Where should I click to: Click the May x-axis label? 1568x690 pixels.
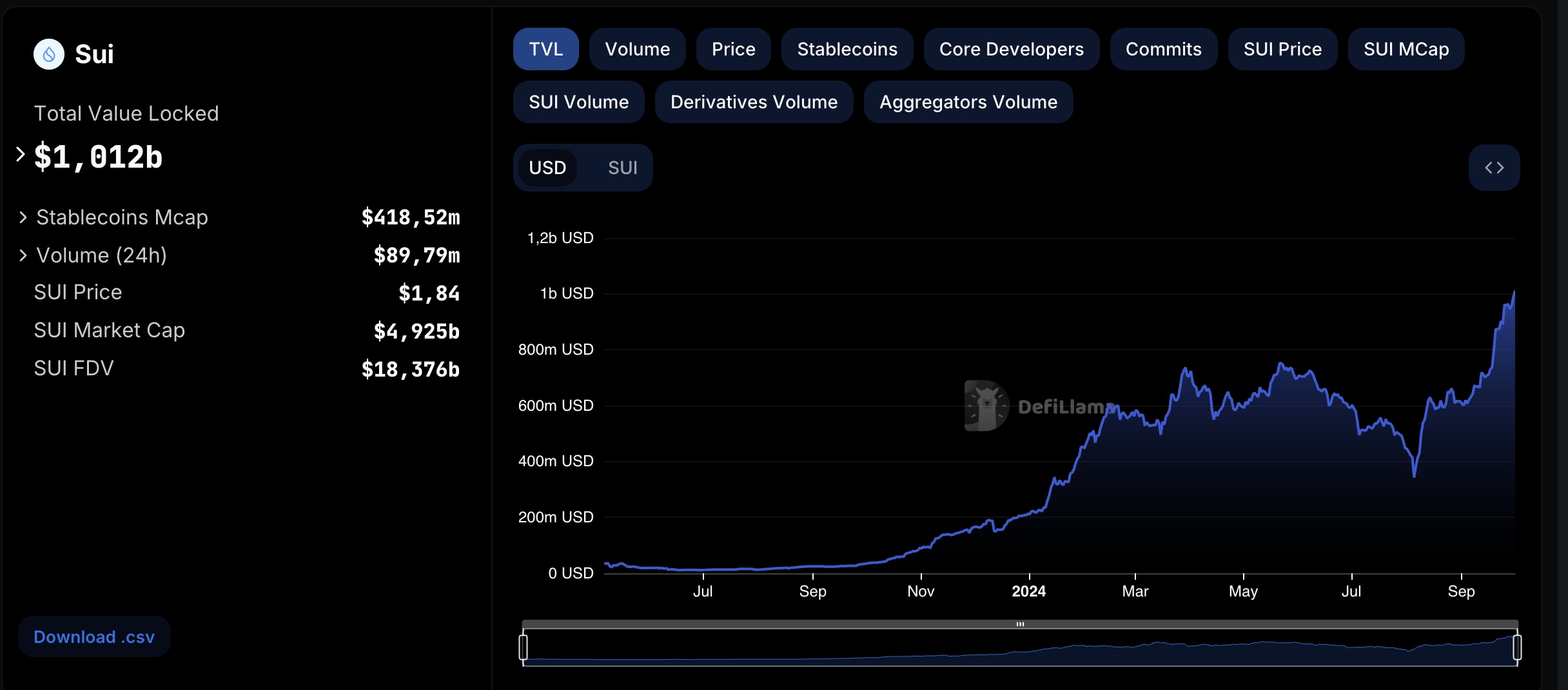[x=1244, y=591]
